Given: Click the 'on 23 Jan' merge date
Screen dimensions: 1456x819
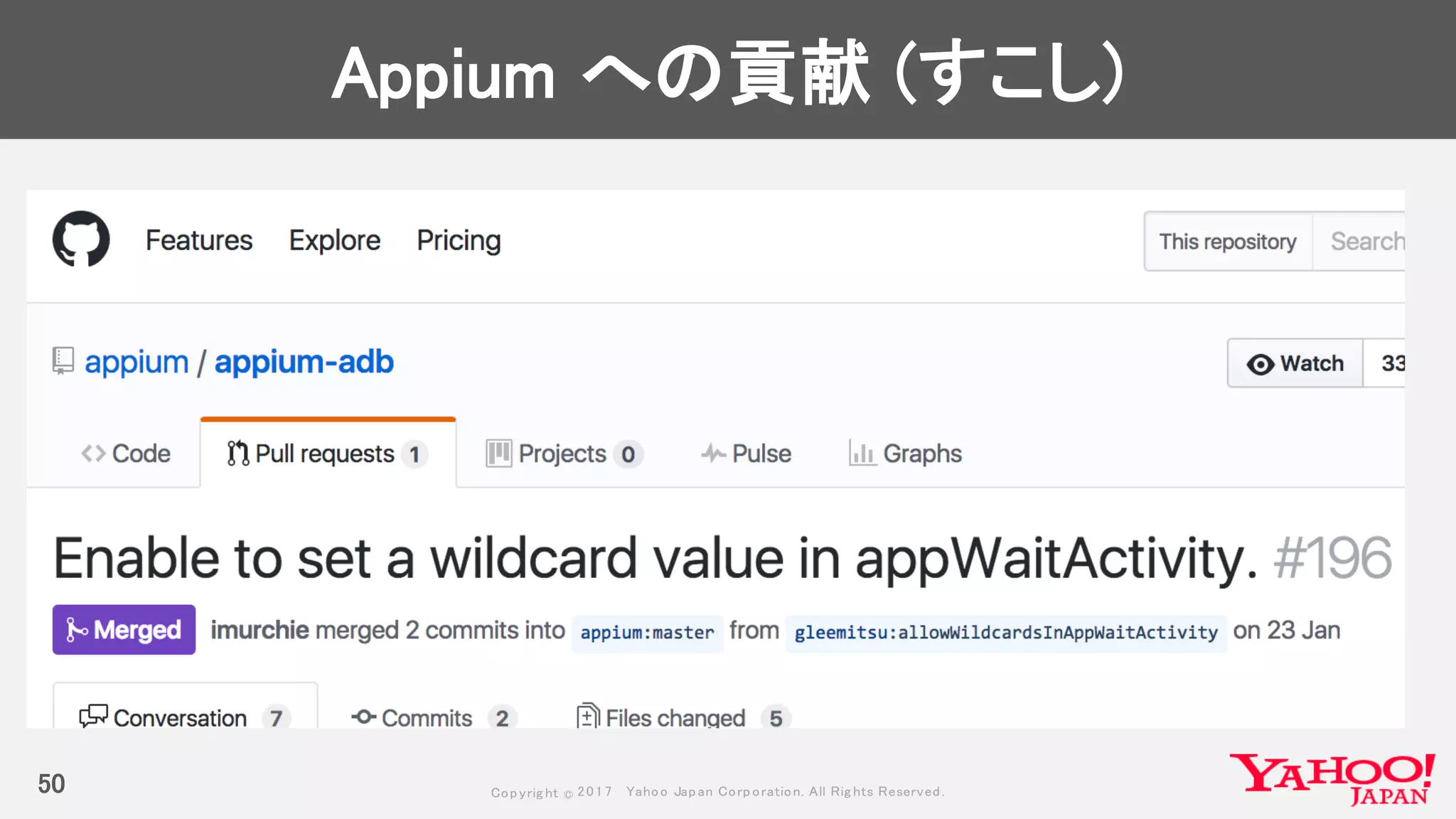Looking at the screenshot, I should point(1287,631).
